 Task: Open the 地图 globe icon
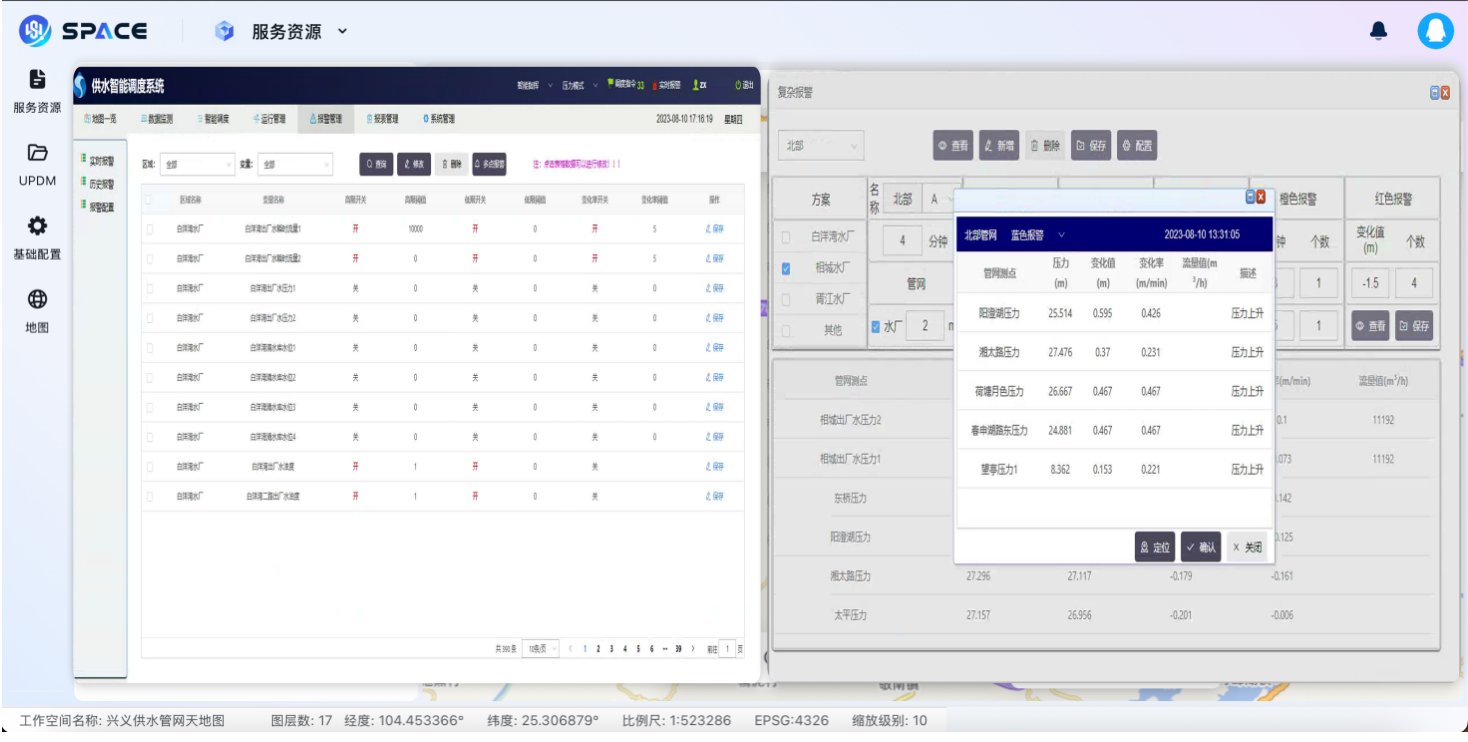coord(37,310)
